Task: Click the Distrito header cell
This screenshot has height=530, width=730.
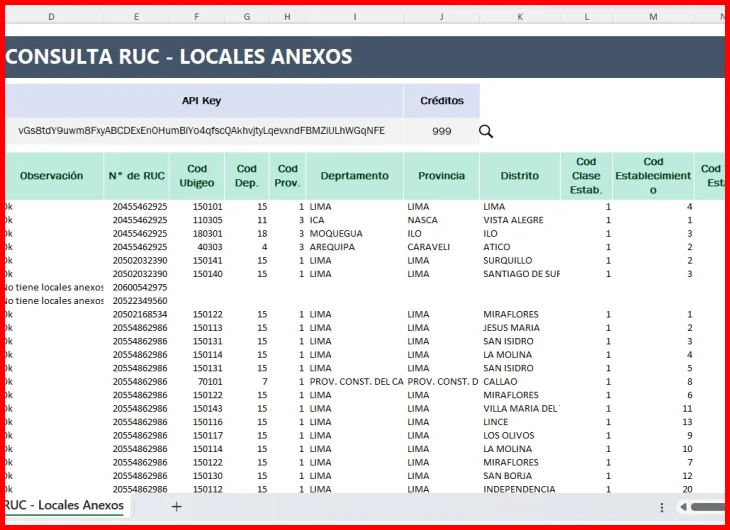Action: point(520,176)
